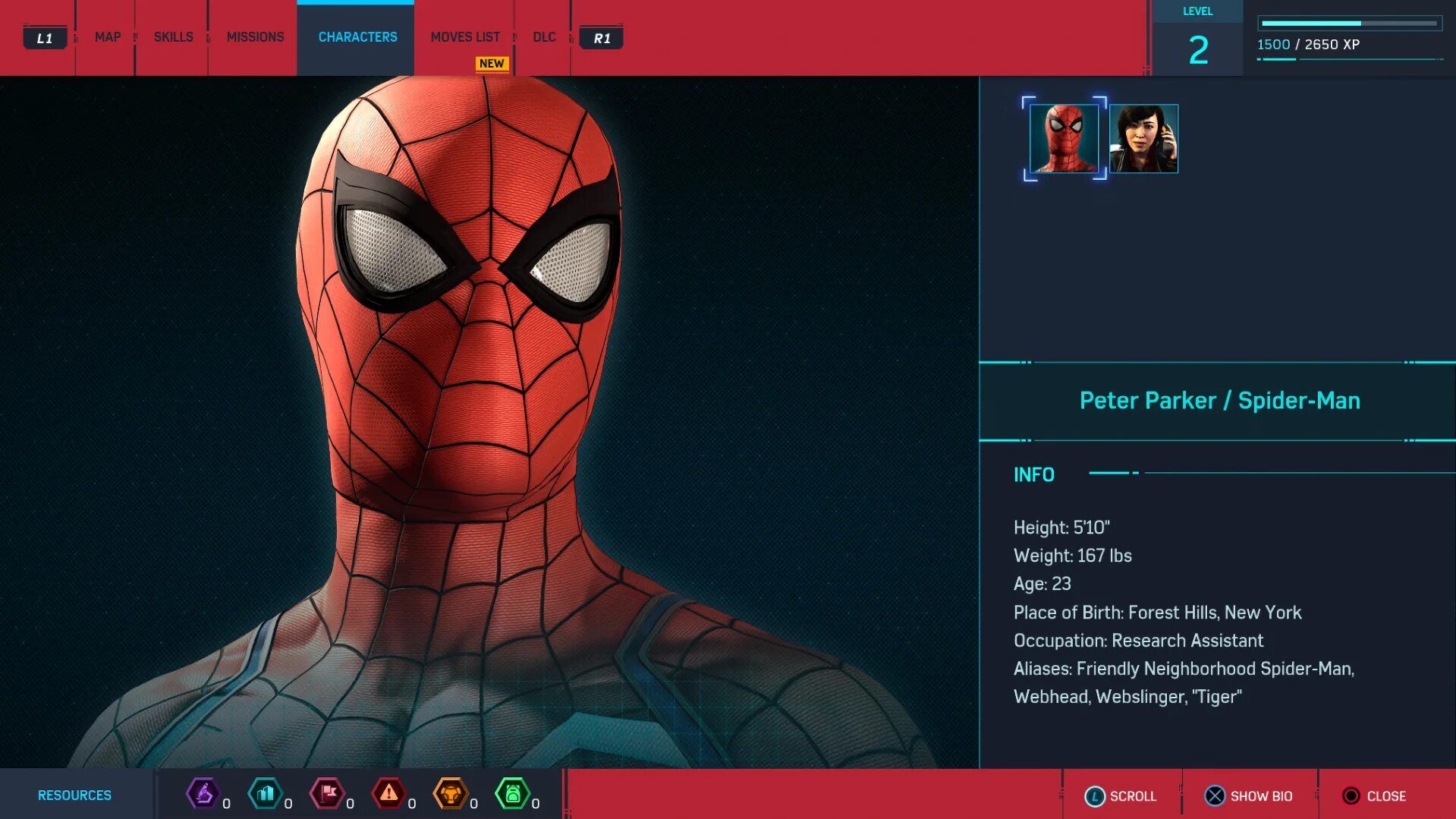Click Occupation: Research Assistant line

(x=1138, y=641)
